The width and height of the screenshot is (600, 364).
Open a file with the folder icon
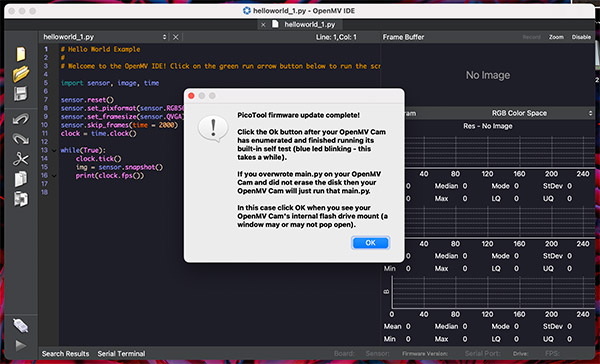click(21, 73)
